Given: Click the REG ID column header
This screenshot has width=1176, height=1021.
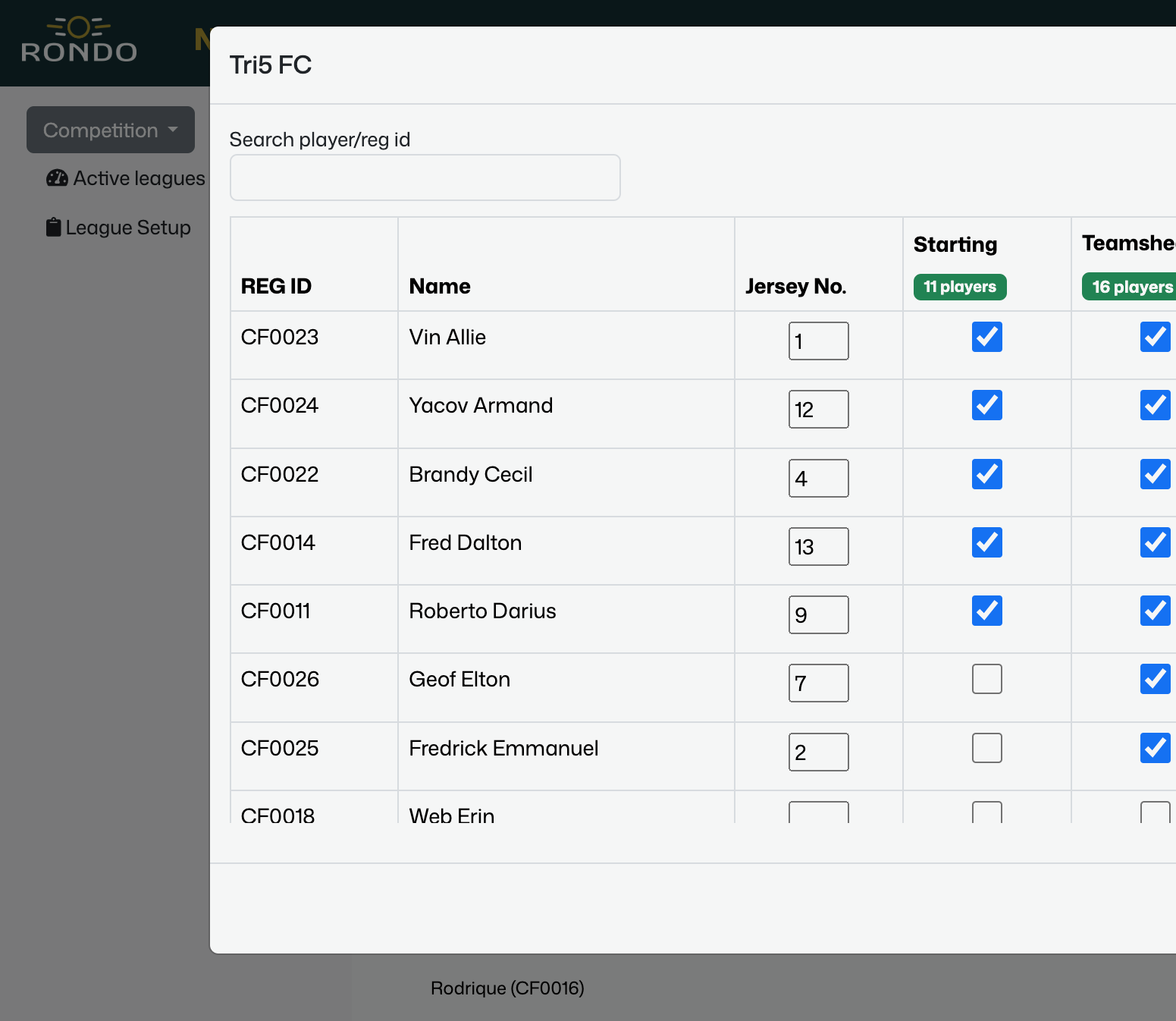Looking at the screenshot, I should tap(276, 286).
